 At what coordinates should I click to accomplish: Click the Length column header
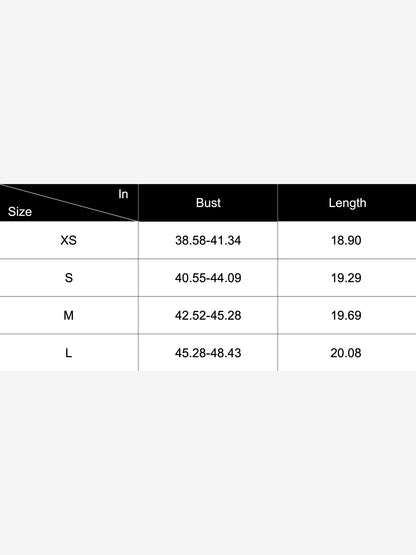coord(347,203)
